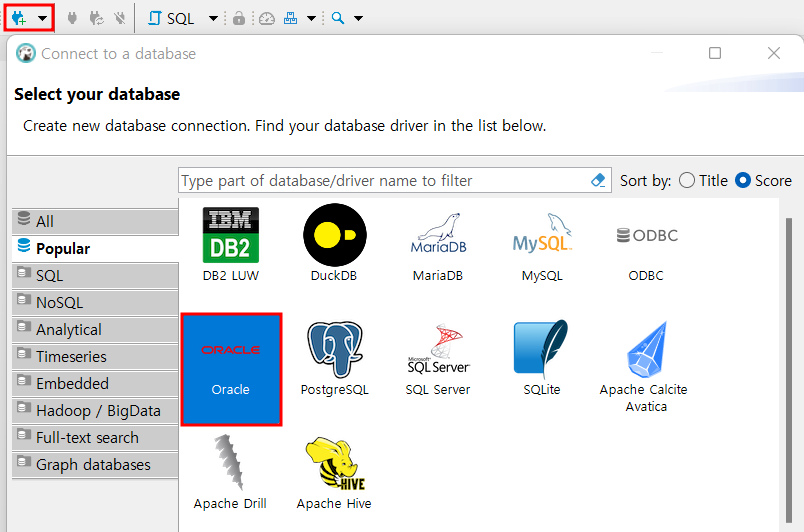
Task: Open the SQL editor button
Action: [171, 18]
